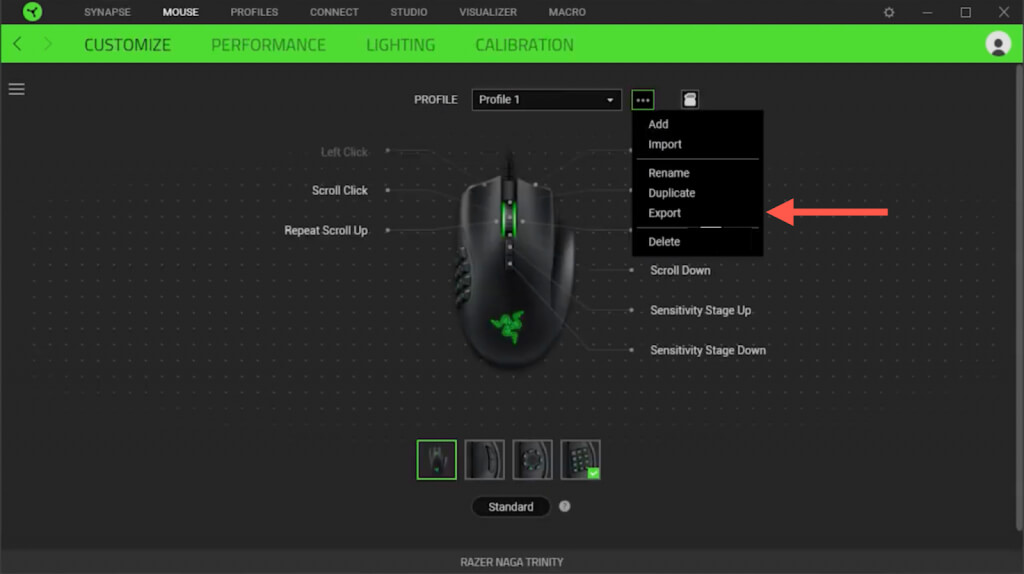Viewport: 1024px width, 574px height.
Task: Click the Standard help question mark
Action: click(564, 506)
